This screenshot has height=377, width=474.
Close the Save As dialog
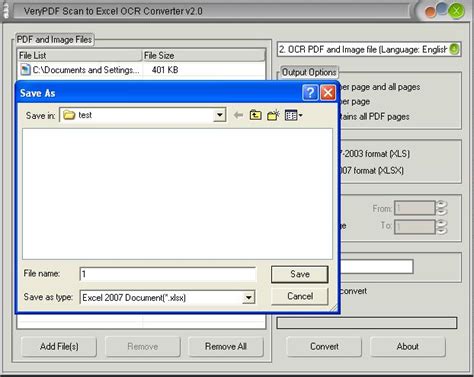click(x=328, y=92)
